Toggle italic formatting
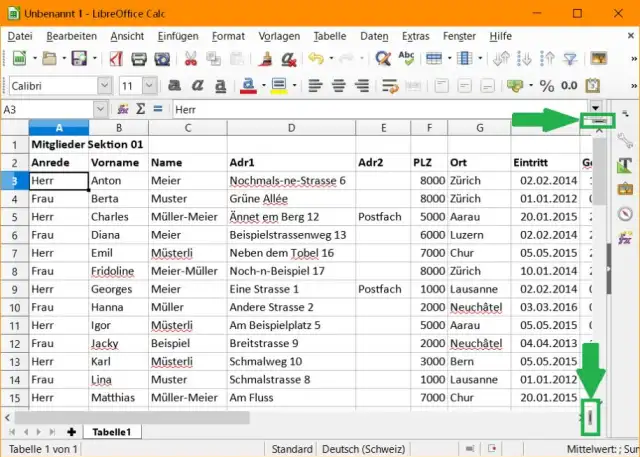640x457 pixels. coord(196,85)
